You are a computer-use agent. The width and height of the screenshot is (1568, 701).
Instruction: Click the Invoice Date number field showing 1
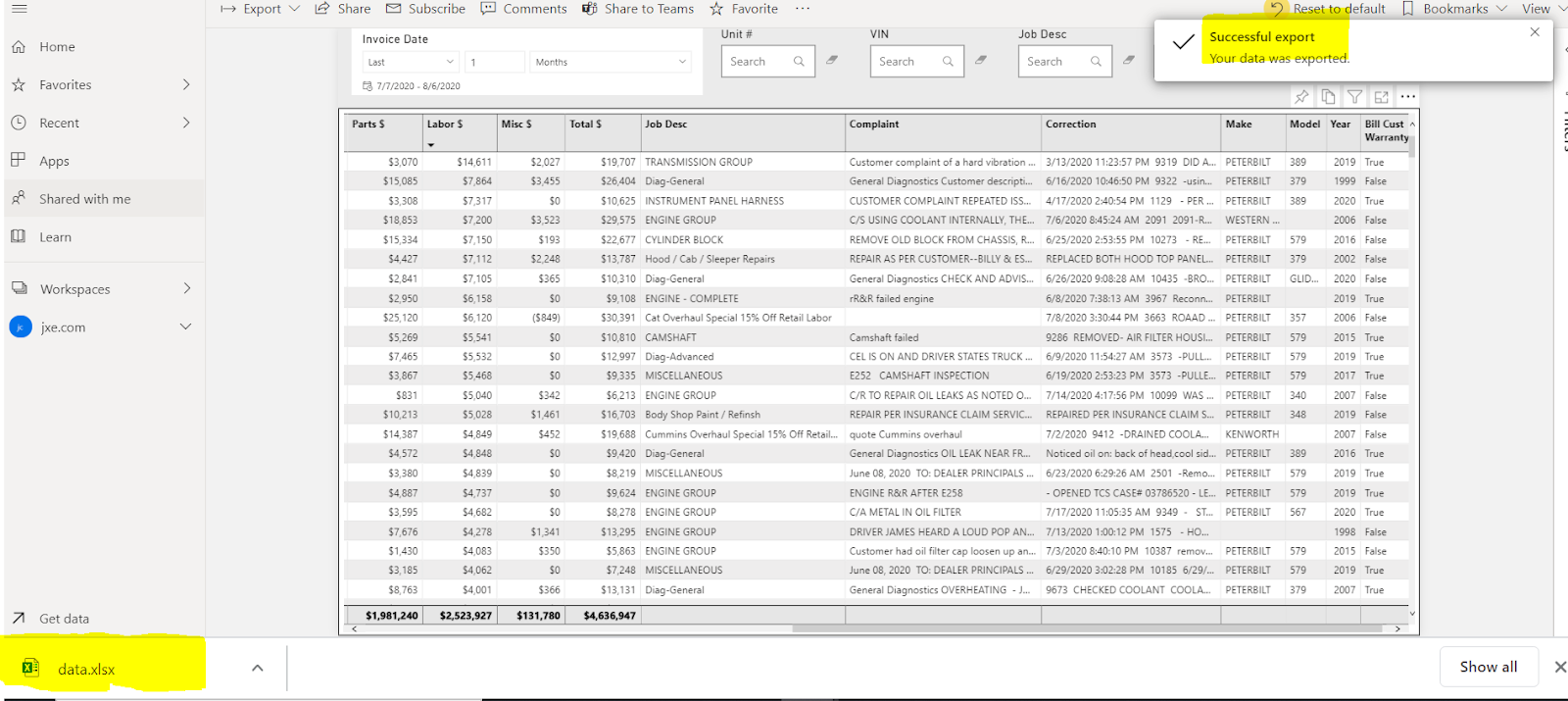point(495,62)
